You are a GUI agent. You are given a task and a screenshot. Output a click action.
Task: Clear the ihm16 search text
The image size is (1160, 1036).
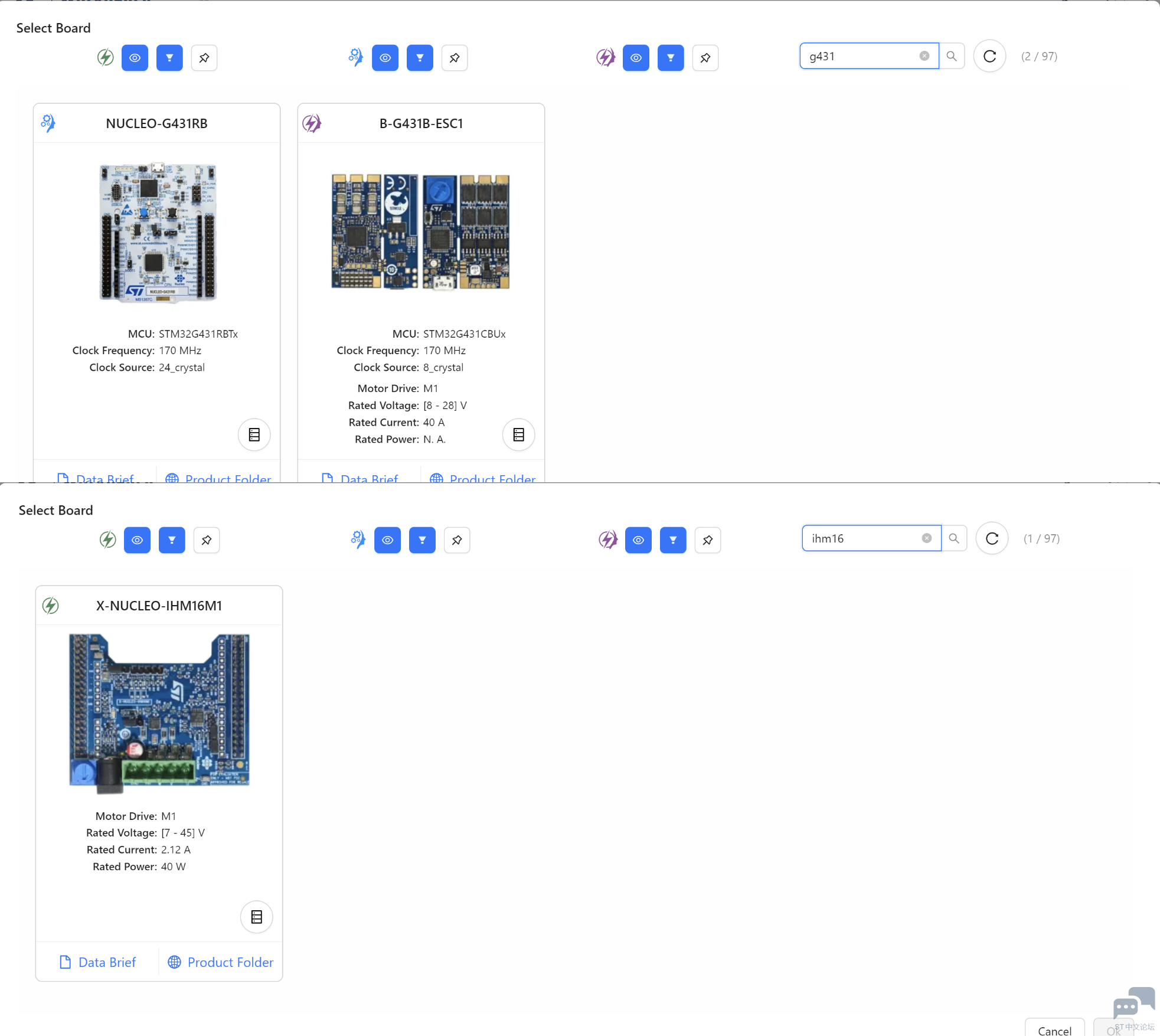(x=927, y=538)
